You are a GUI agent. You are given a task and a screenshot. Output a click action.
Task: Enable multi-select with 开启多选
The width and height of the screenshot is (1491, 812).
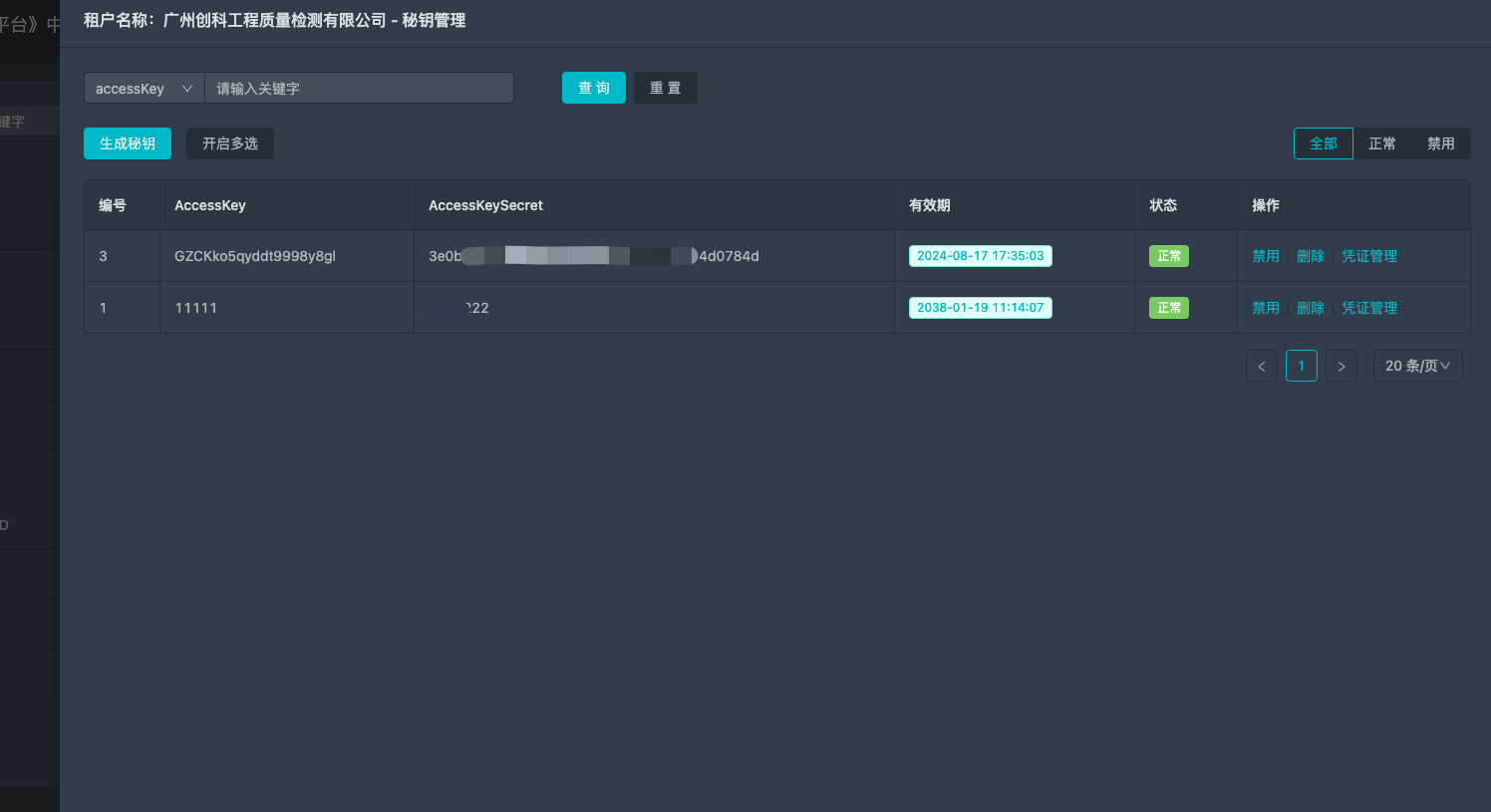pyautogui.click(x=230, y=143)
